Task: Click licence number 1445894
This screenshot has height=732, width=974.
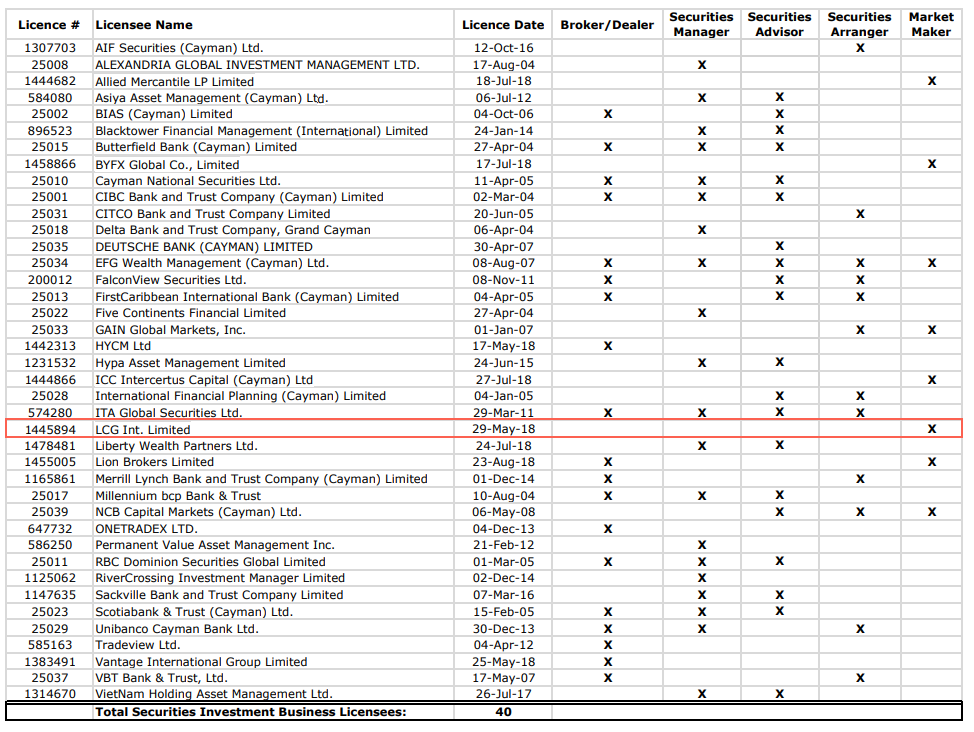Action: (x=49, y=430)
